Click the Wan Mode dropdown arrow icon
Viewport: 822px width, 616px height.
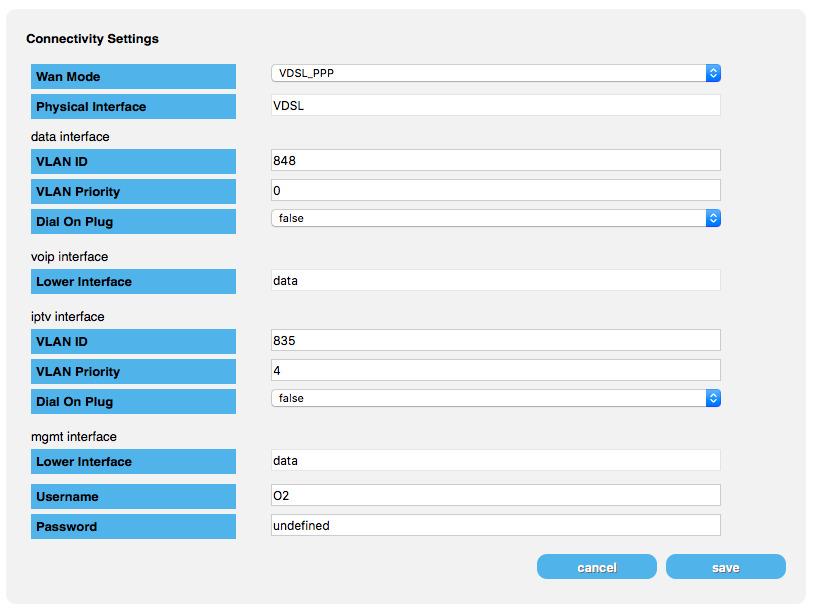(x=713, y=73)
